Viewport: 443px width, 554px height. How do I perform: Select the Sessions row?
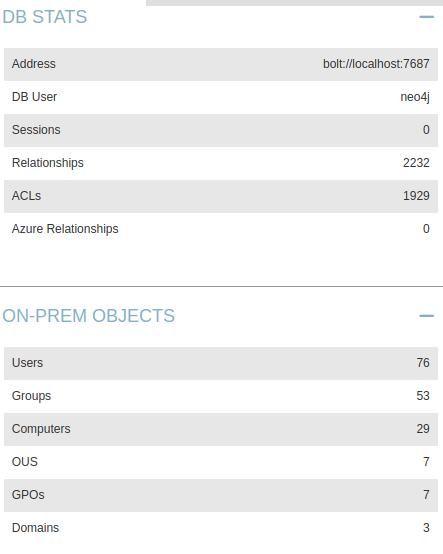click(x=221, y=130)
